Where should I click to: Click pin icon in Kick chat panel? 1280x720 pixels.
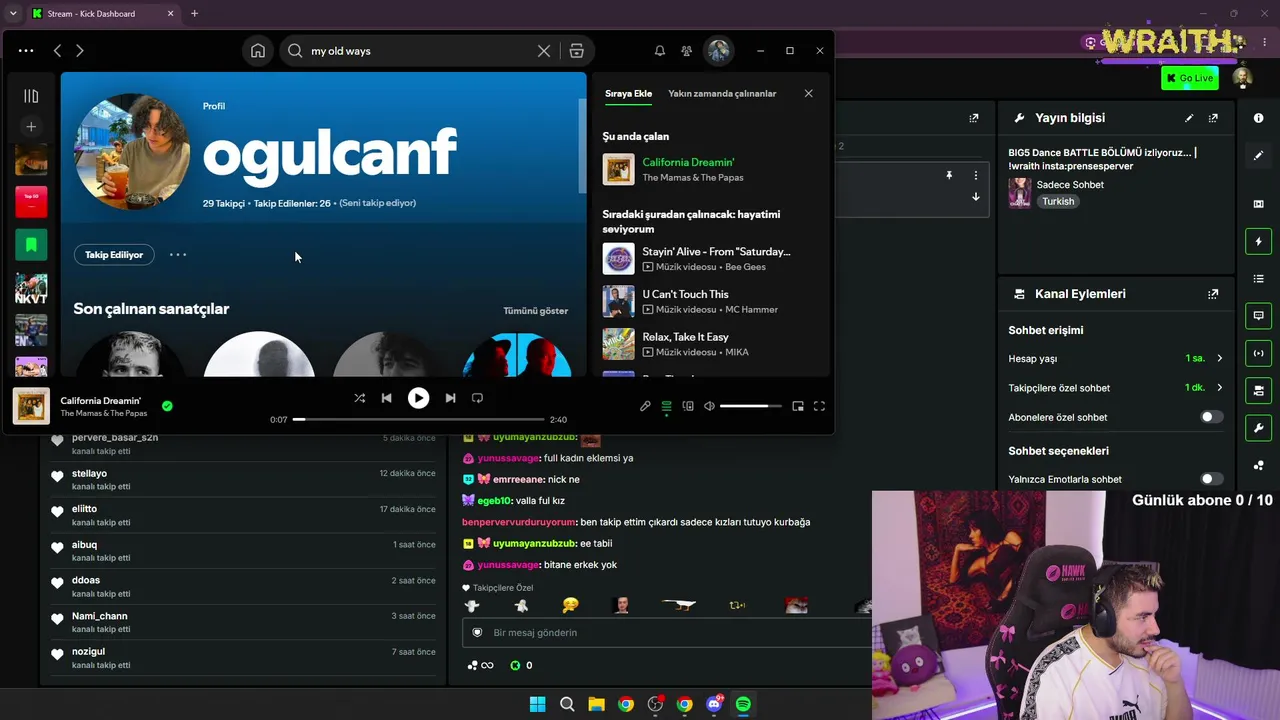coord(949,175)
